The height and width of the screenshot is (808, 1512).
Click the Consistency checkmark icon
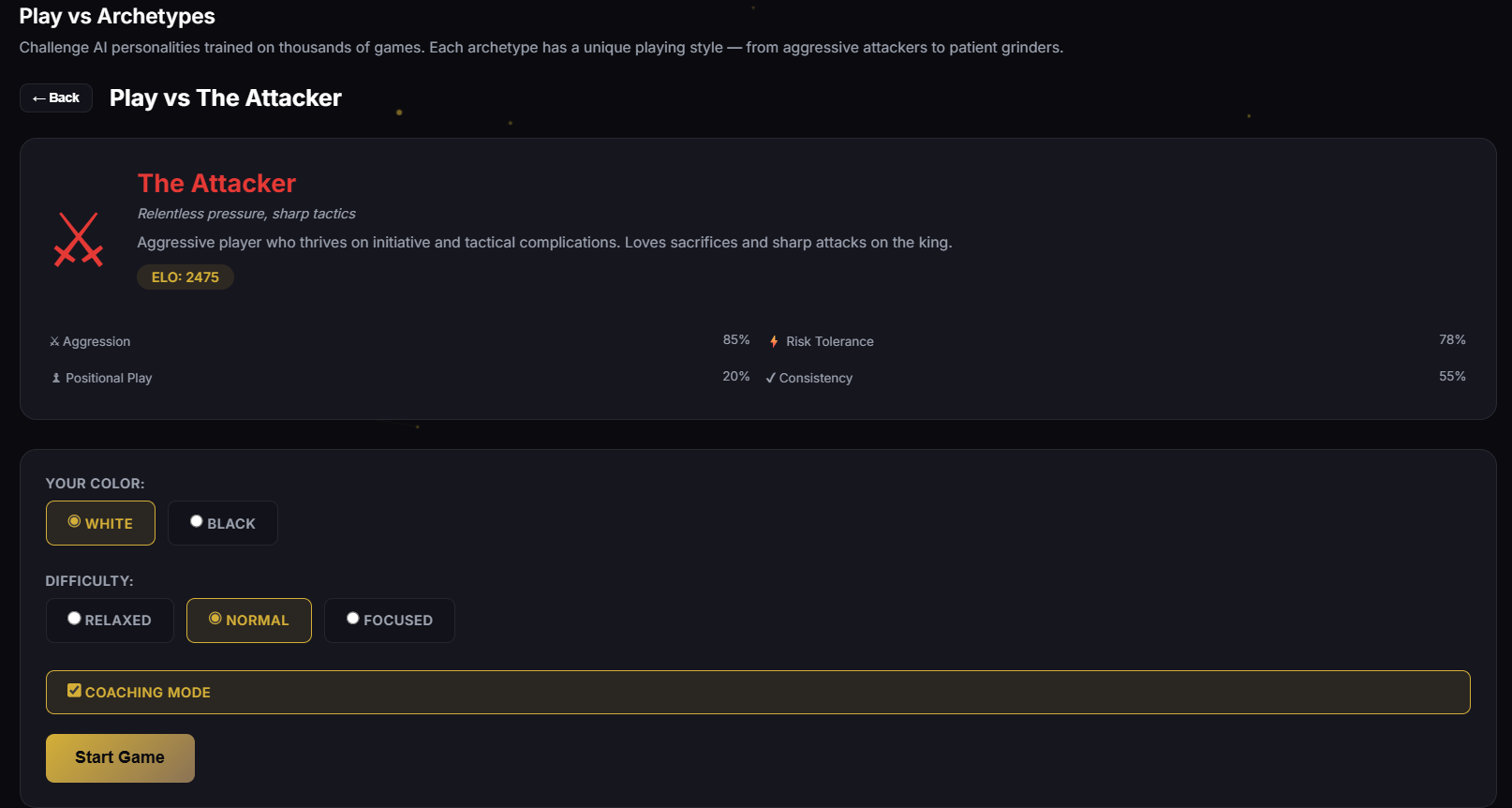[771, 378]
